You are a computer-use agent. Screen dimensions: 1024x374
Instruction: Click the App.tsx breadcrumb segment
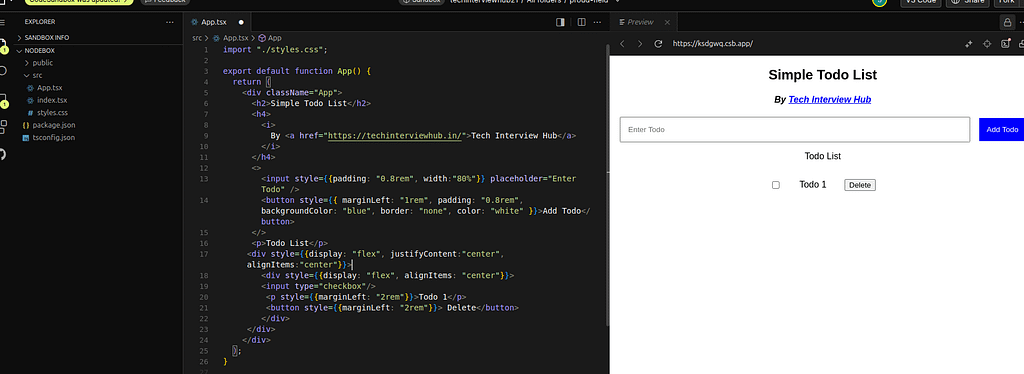231,38
